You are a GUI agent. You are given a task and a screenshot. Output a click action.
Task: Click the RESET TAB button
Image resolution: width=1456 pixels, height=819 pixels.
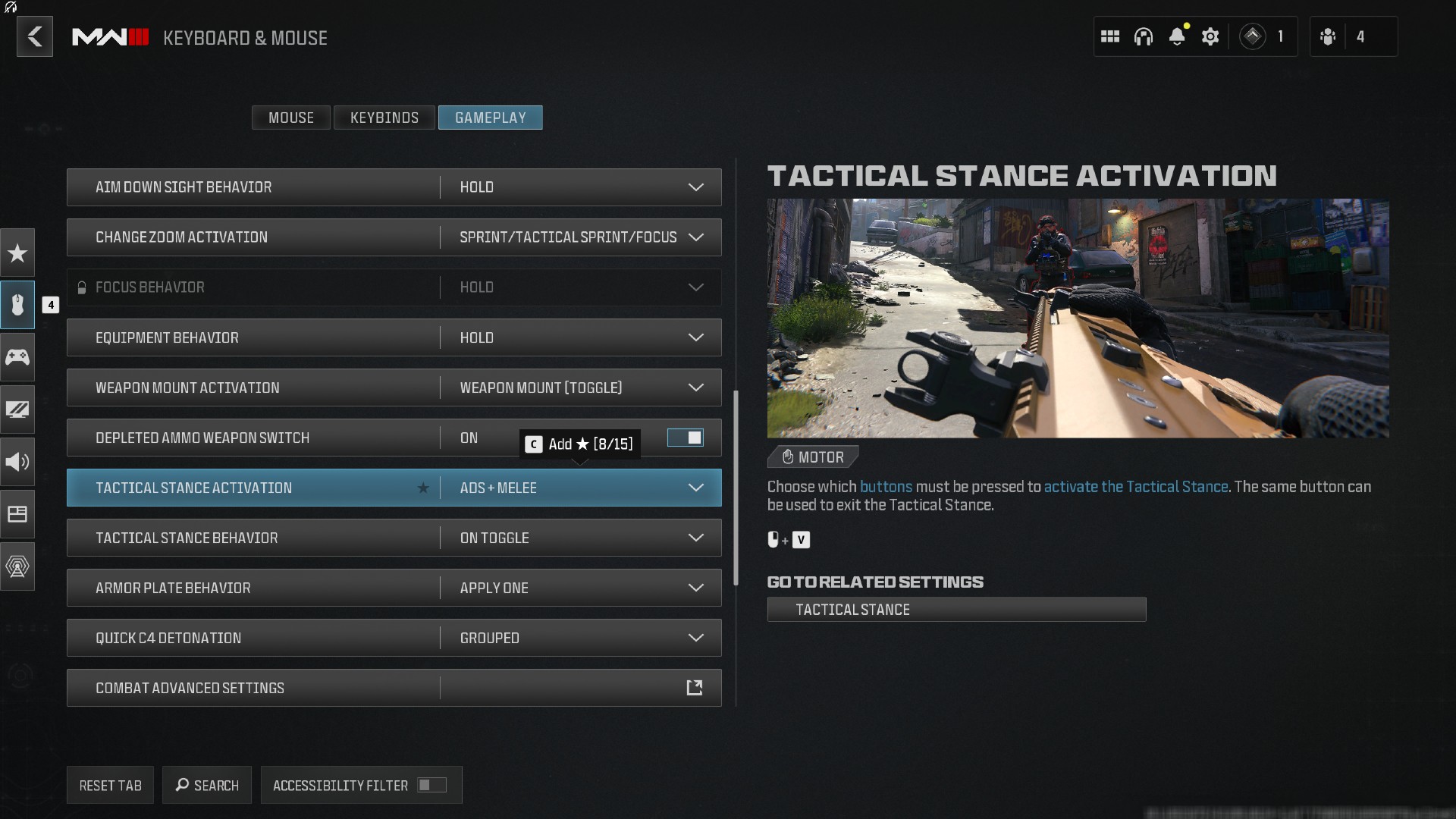coord(109,785)
